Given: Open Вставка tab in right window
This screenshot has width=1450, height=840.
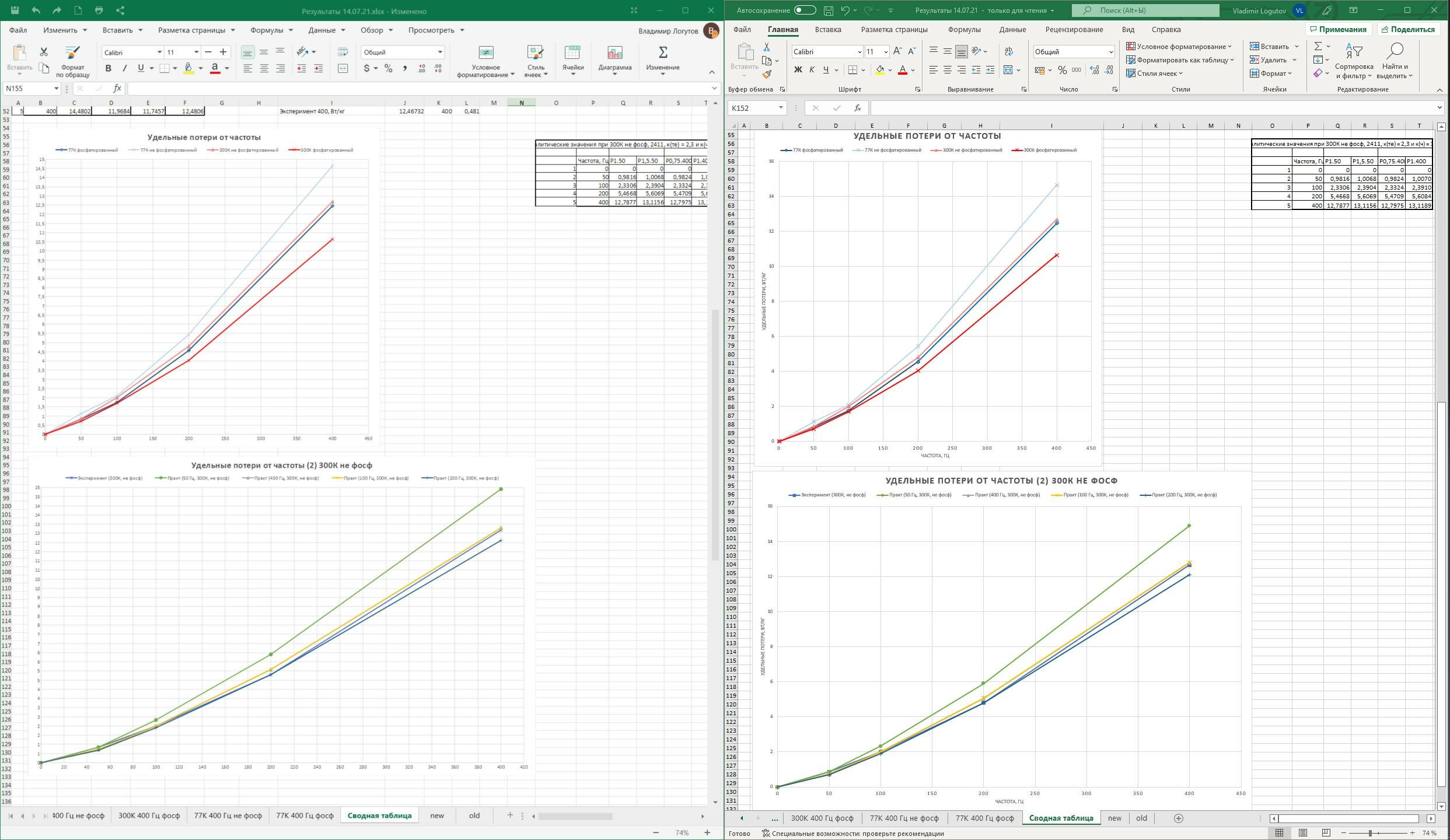Looking at the screenshot, I should pos(827,29).
